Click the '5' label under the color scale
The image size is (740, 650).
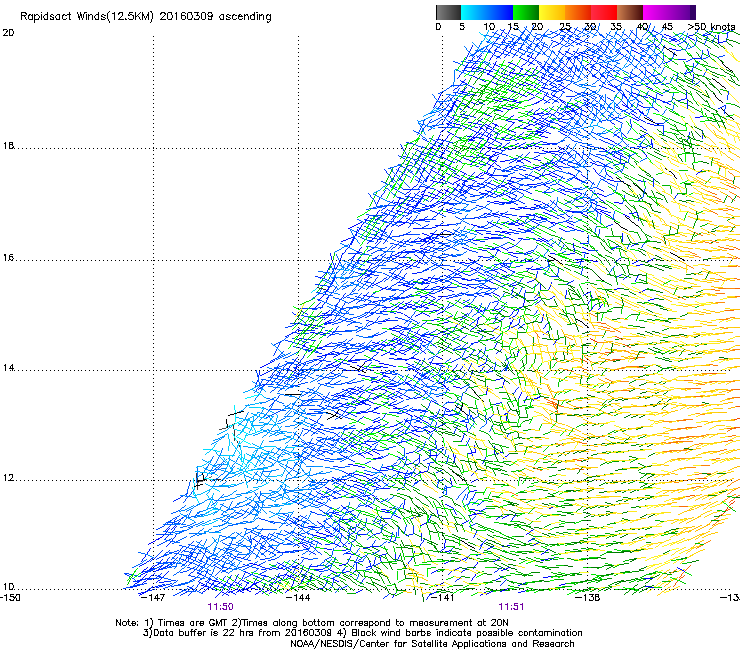point(462,27)
